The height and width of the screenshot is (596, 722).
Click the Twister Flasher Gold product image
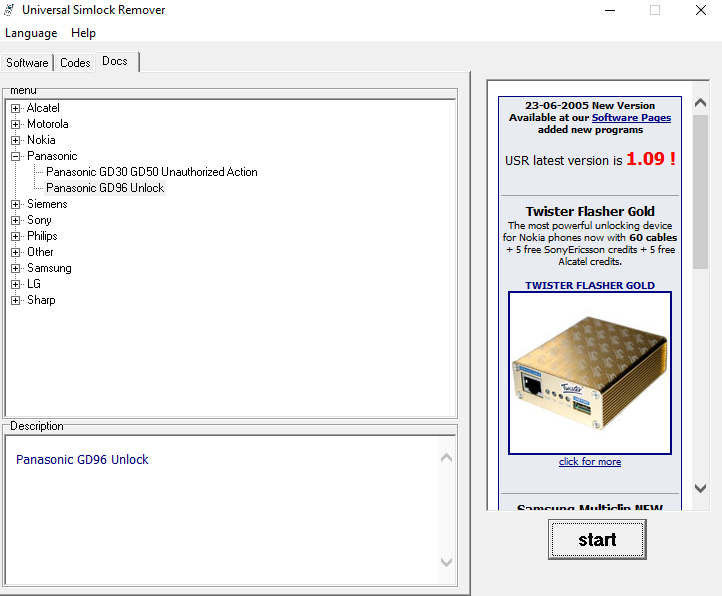(x=590, y=373)
